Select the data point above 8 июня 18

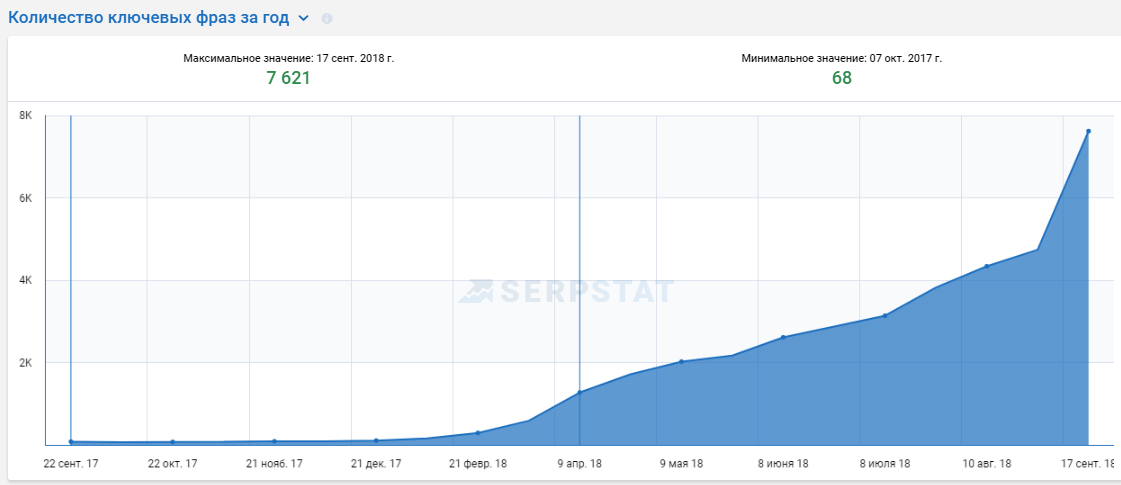(783, 337)
